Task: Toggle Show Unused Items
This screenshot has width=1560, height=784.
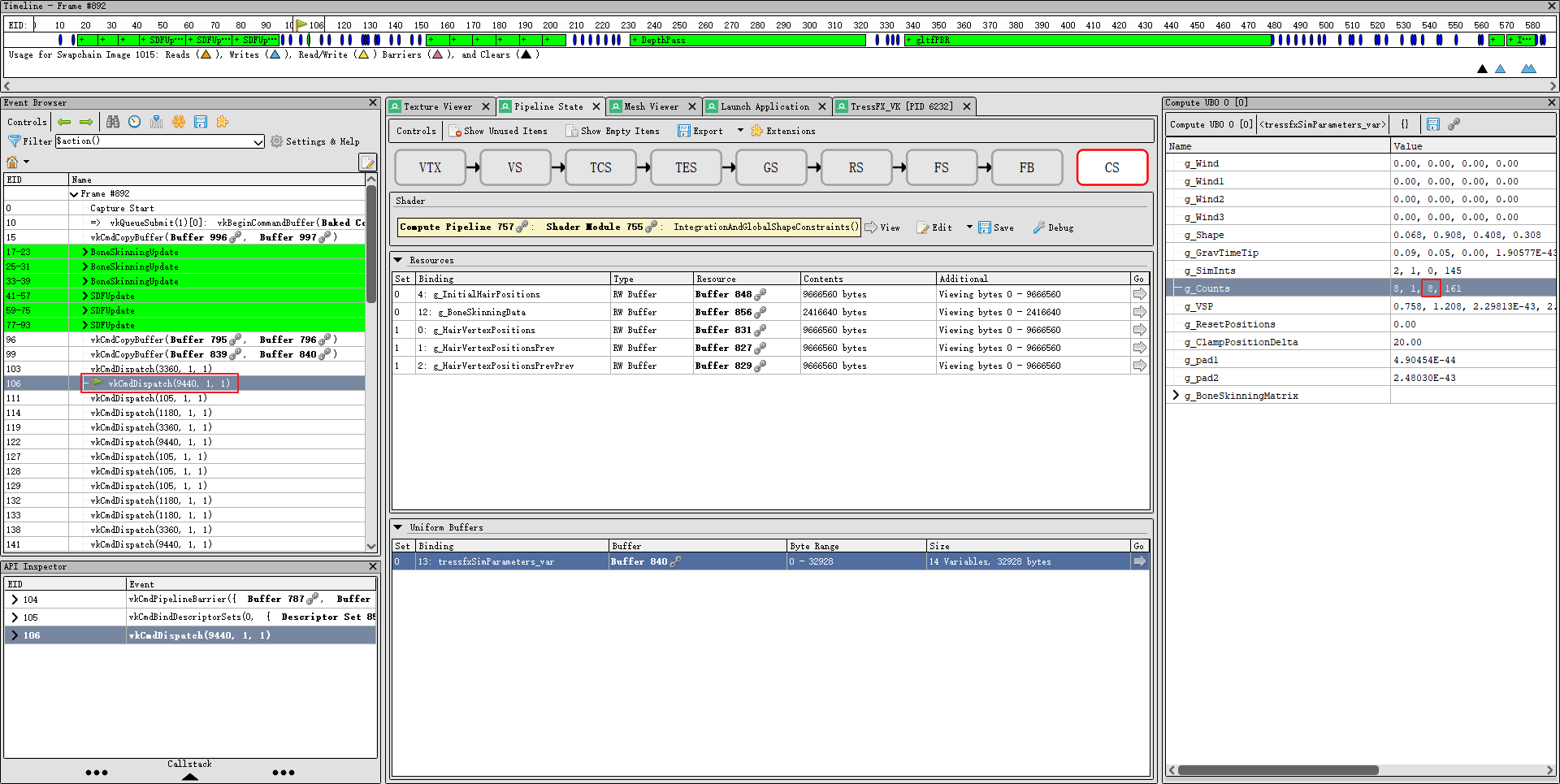Action: point(498,131)
